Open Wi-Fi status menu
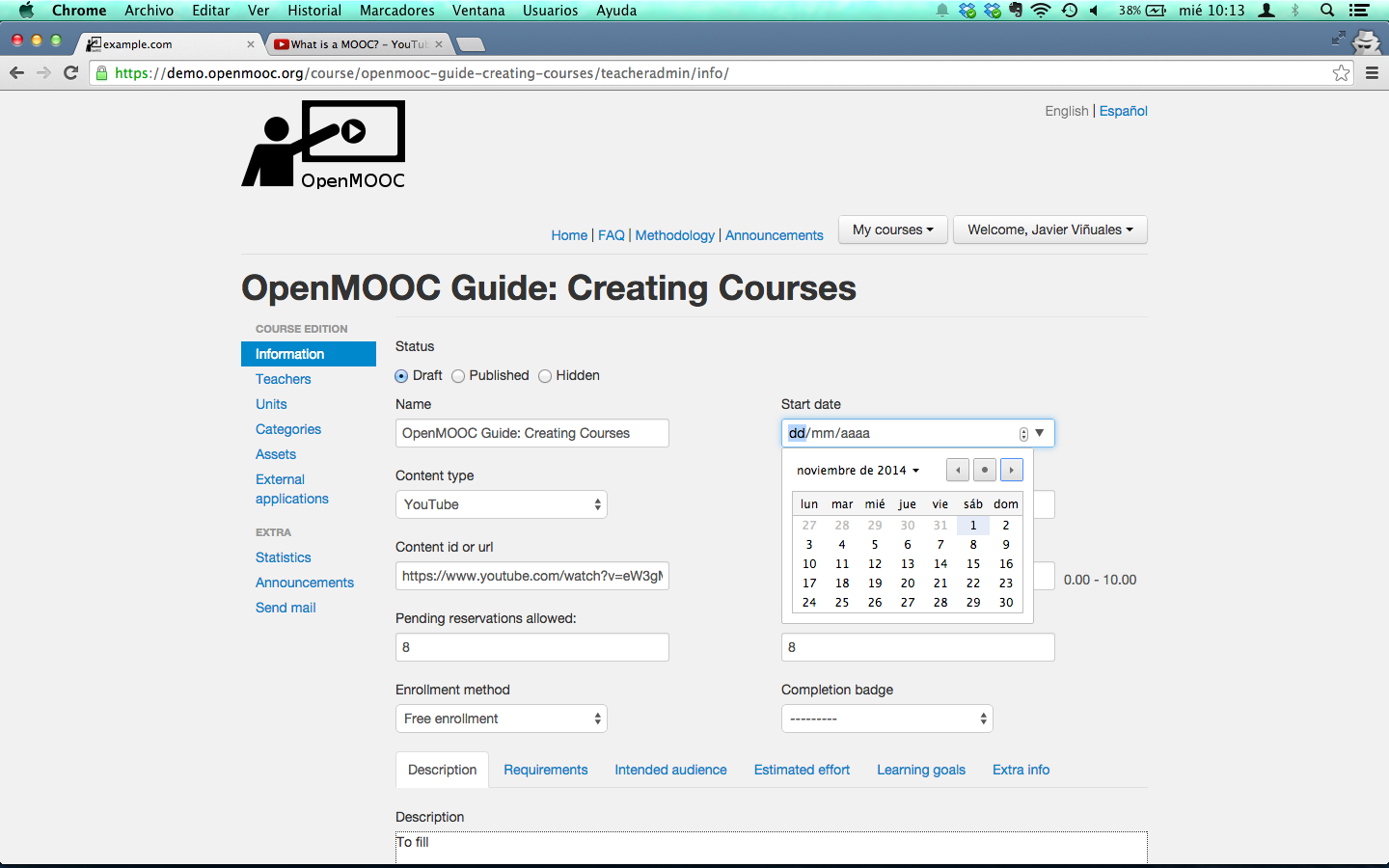1389x868 pixels. point(1040,11)
